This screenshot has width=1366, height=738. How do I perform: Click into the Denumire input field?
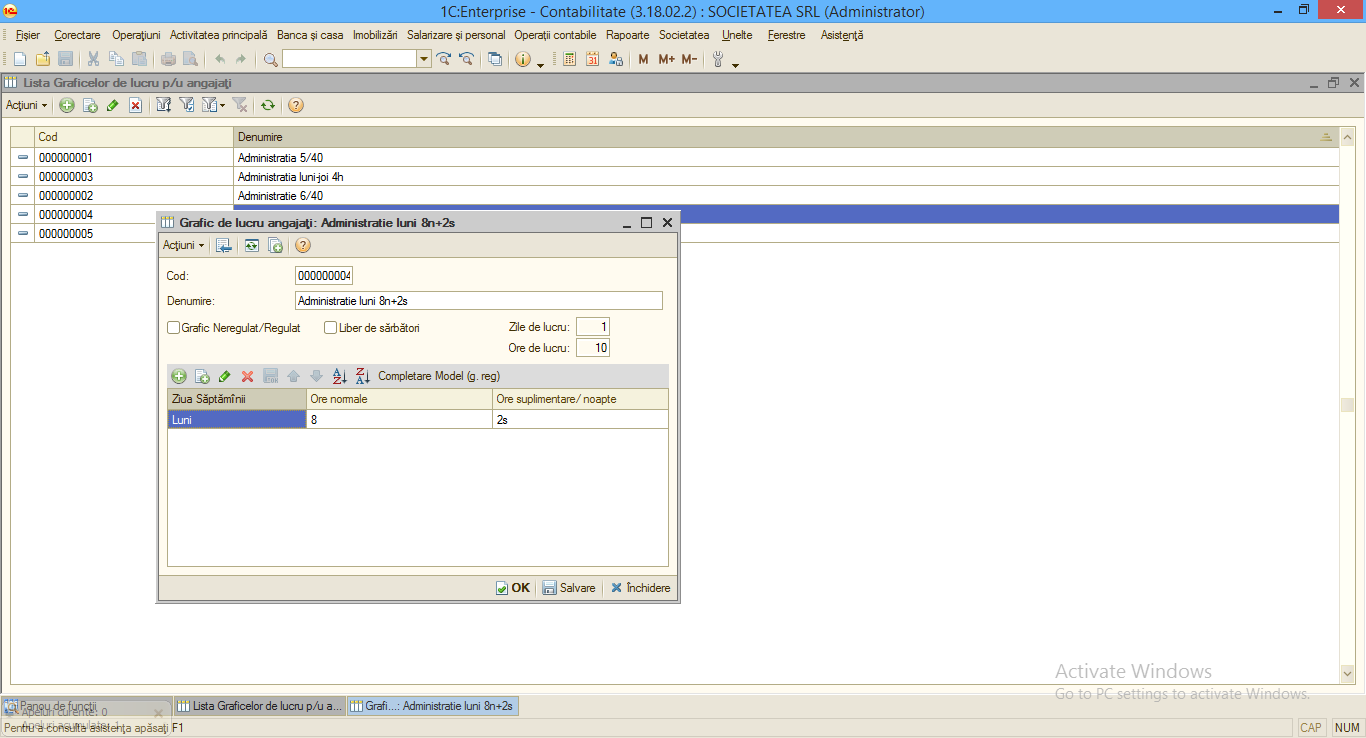479,300
